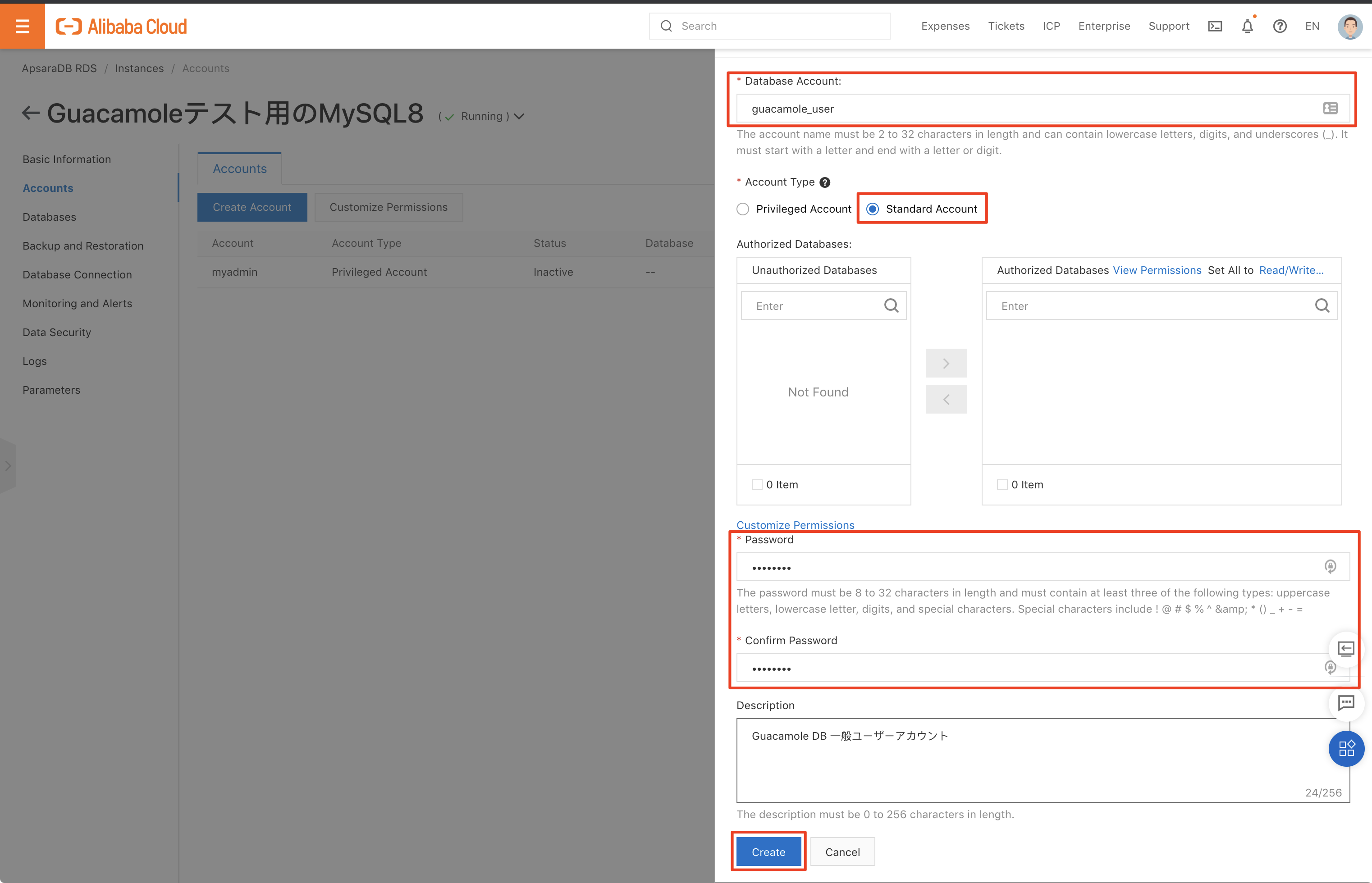The width and height of the screenshot is (1372, 883).
Task: Go to Basic Information in sidebar
Action: coord(67,159)
